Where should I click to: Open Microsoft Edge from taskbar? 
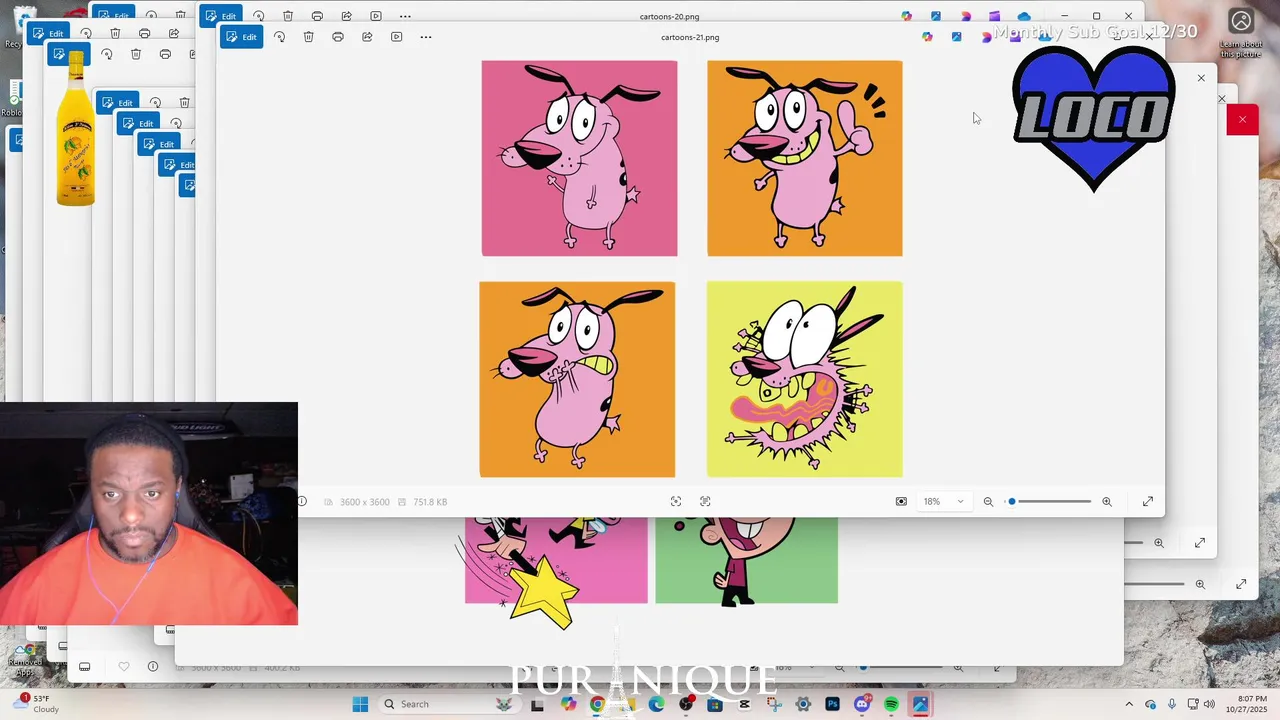656,704
